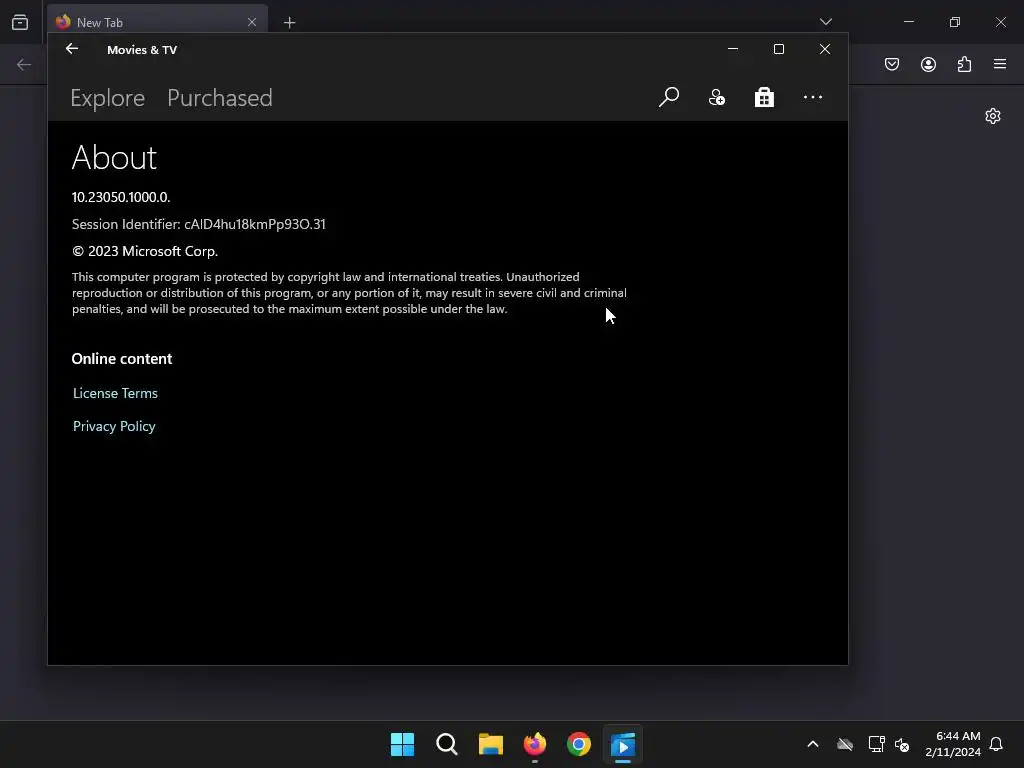This screenshot has width=1024, height=768.
Task: Open Save to Pocket in Firefox
Action: click(x=891, y=64)
